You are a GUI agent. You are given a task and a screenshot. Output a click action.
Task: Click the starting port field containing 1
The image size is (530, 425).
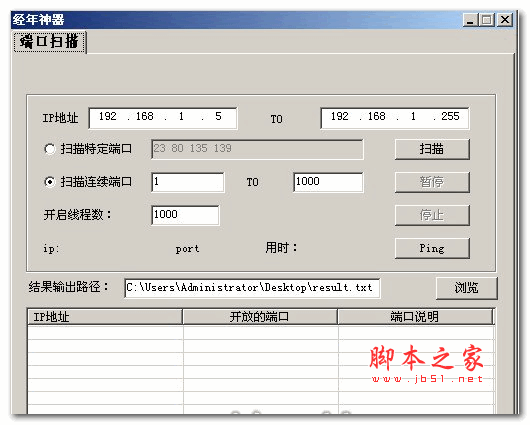tap(188, 182)
